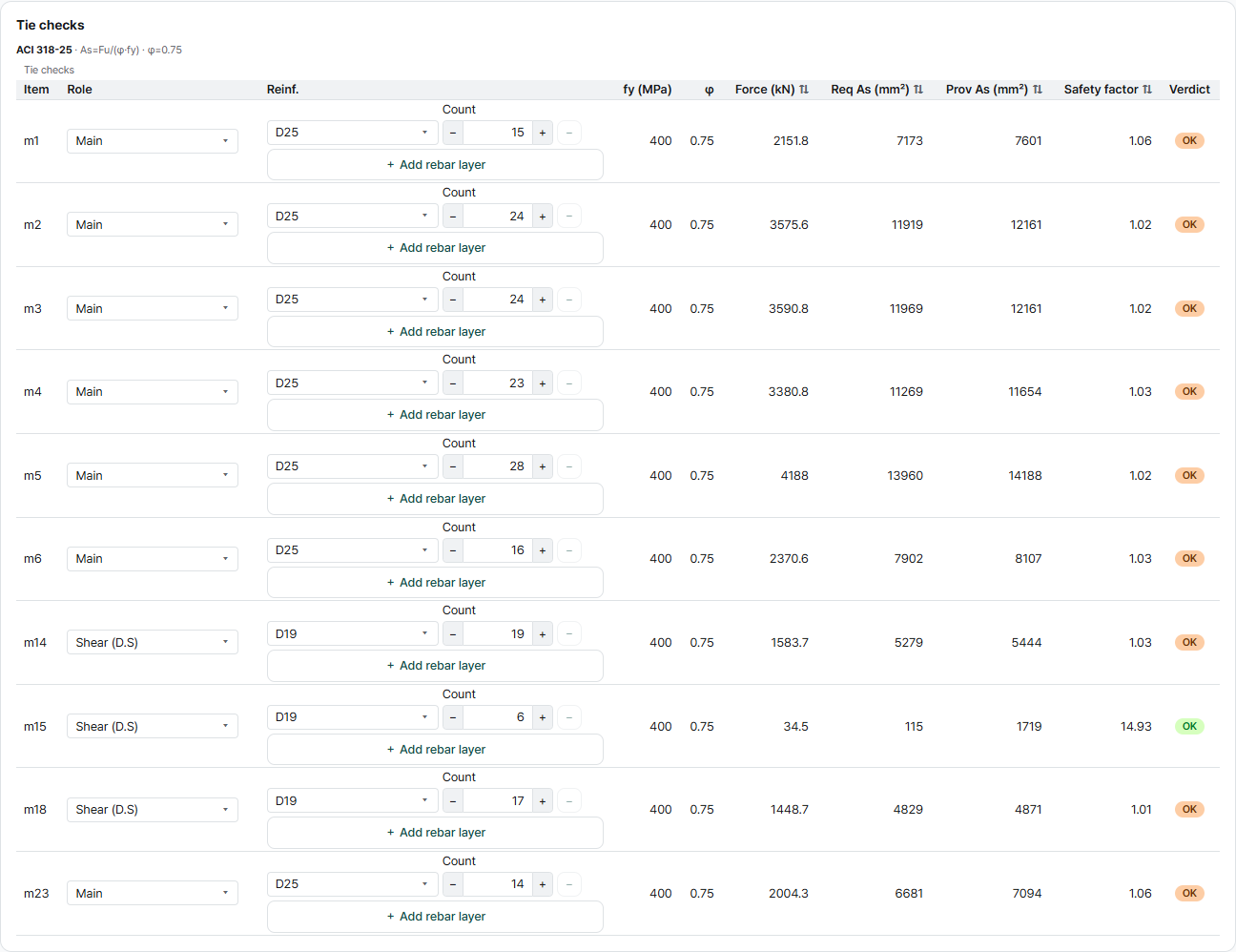Add rebar layer to m4
This screenshot has width=1236, height=952.
coord(435,415)
